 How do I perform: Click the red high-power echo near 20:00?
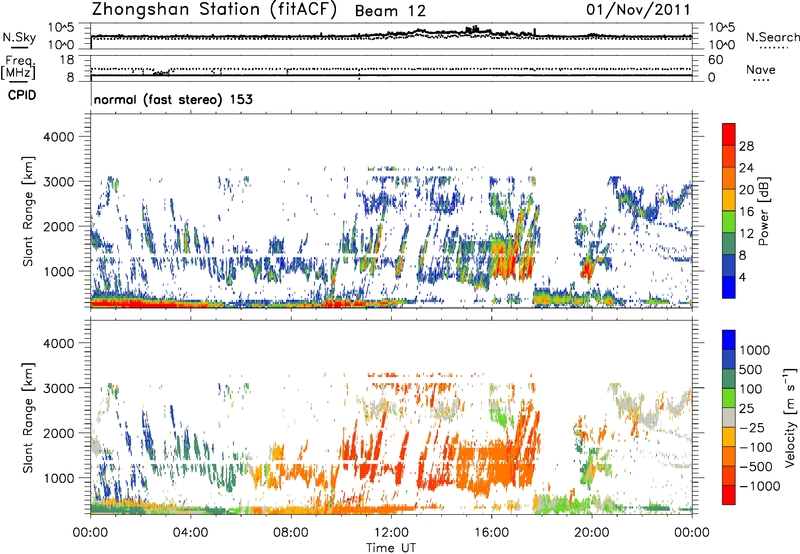tap(588, 268)
